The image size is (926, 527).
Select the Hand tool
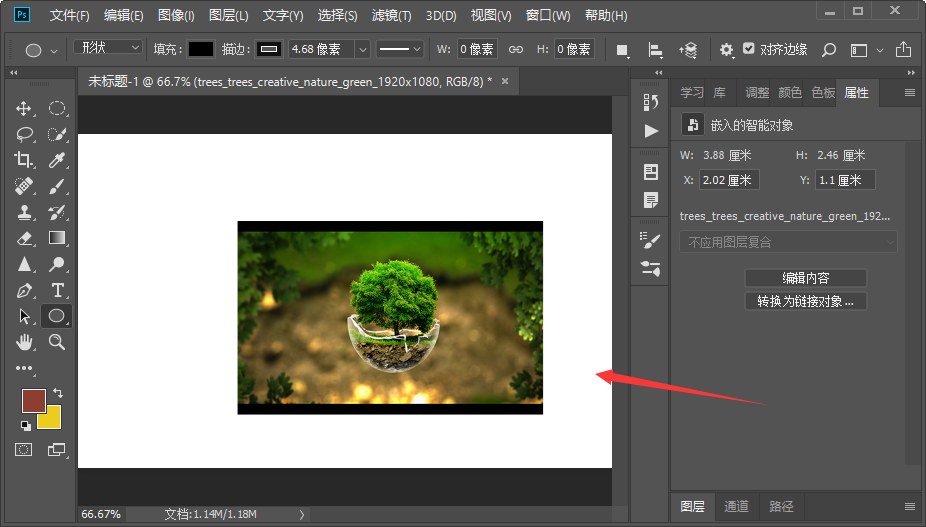tap(24, 342)
